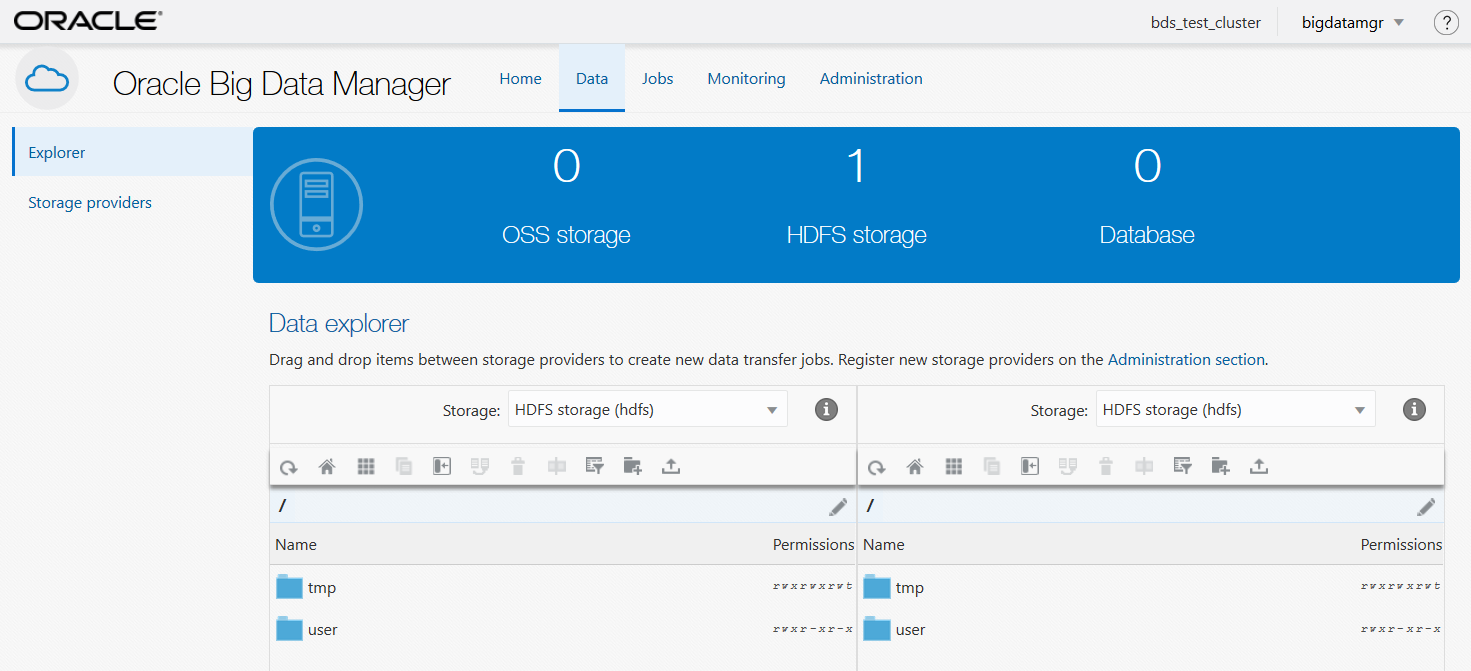Show right storage info icon
The width and height of the screenshot is (1471, 671).
1414,409
